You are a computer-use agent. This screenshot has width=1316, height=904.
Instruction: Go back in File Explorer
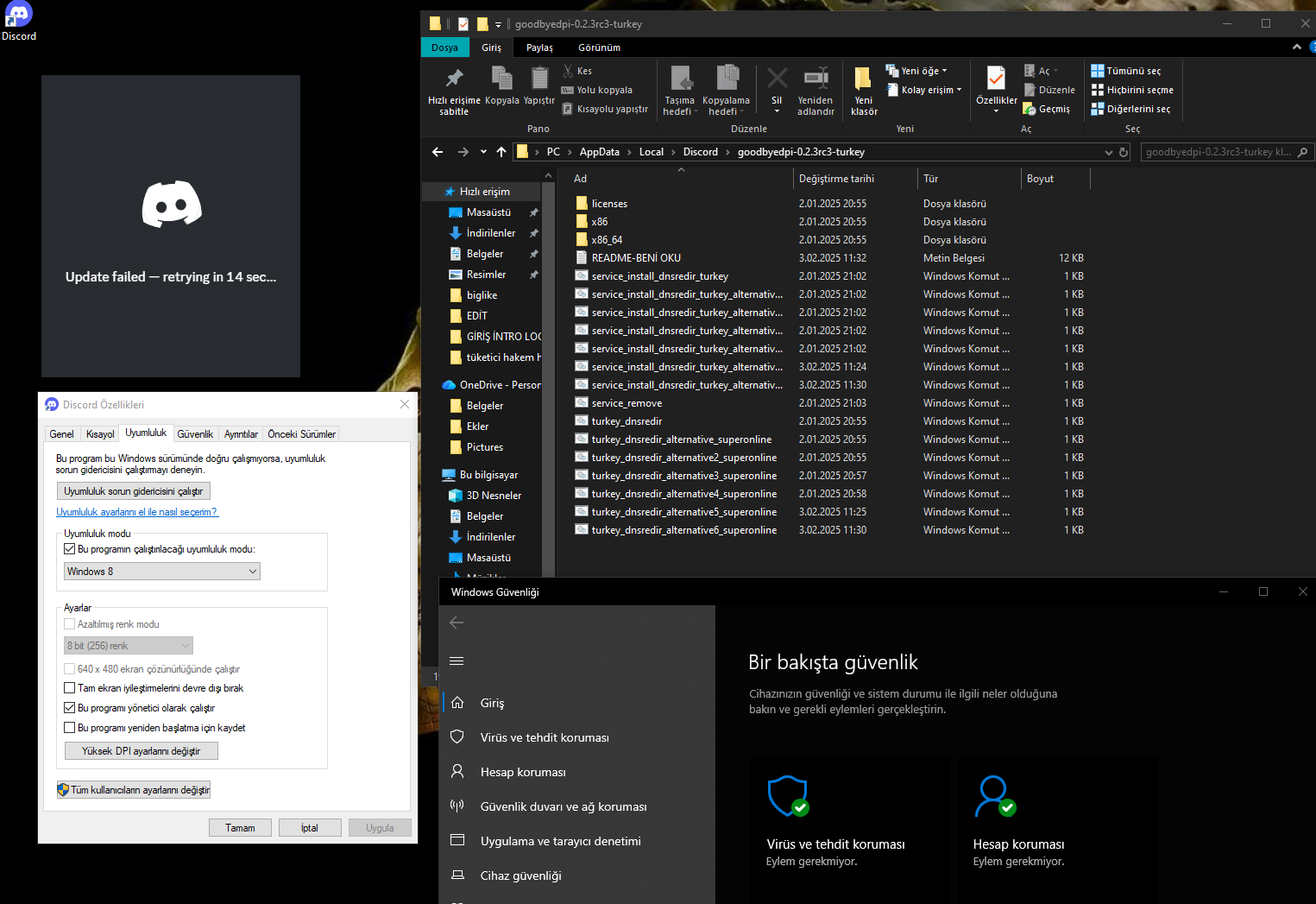coord(438,152)
